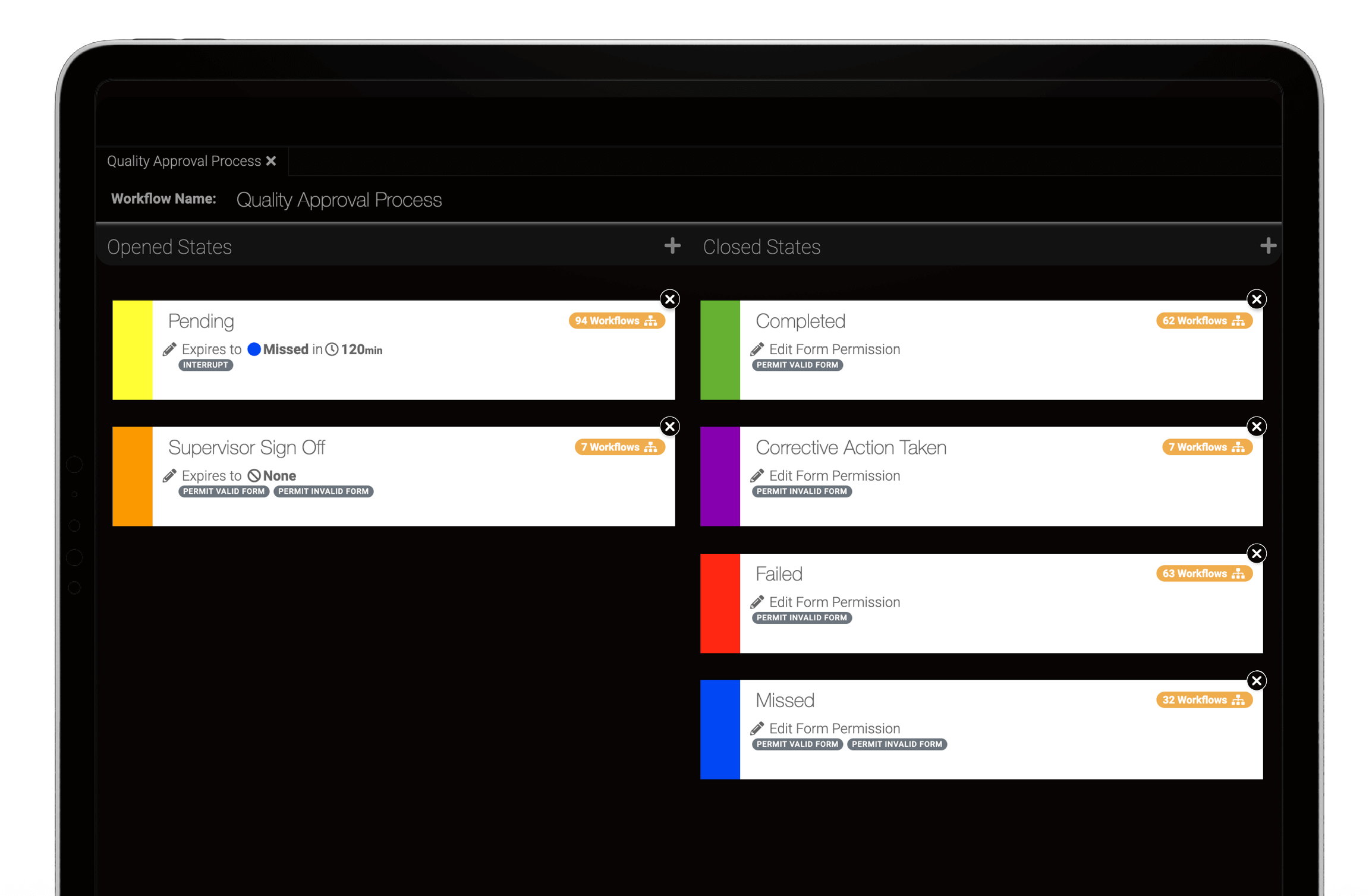This screenshot has width=1369, height=896.
Task: Expand 7 Workflows on Corrective Action Taken
Action: pos(1207,447)
